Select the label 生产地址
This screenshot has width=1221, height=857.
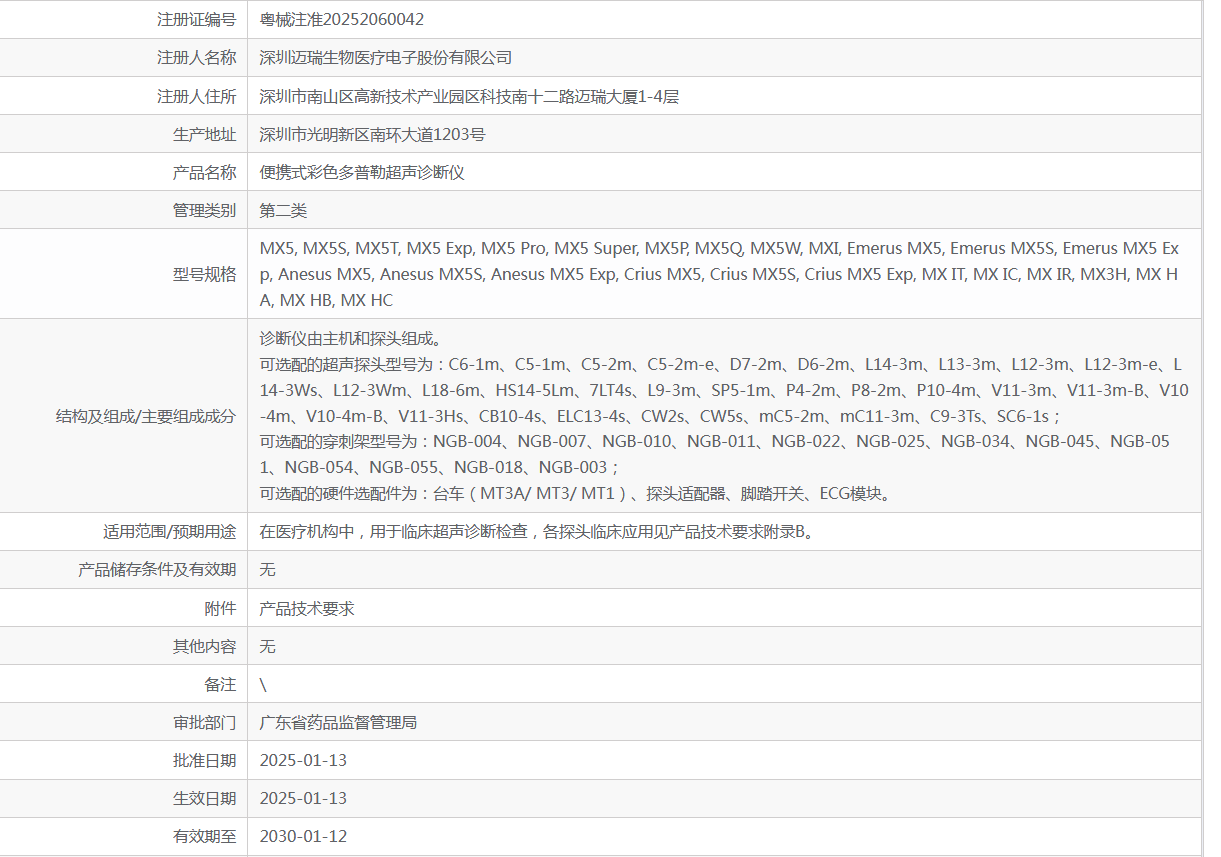[x=205, y=134]
